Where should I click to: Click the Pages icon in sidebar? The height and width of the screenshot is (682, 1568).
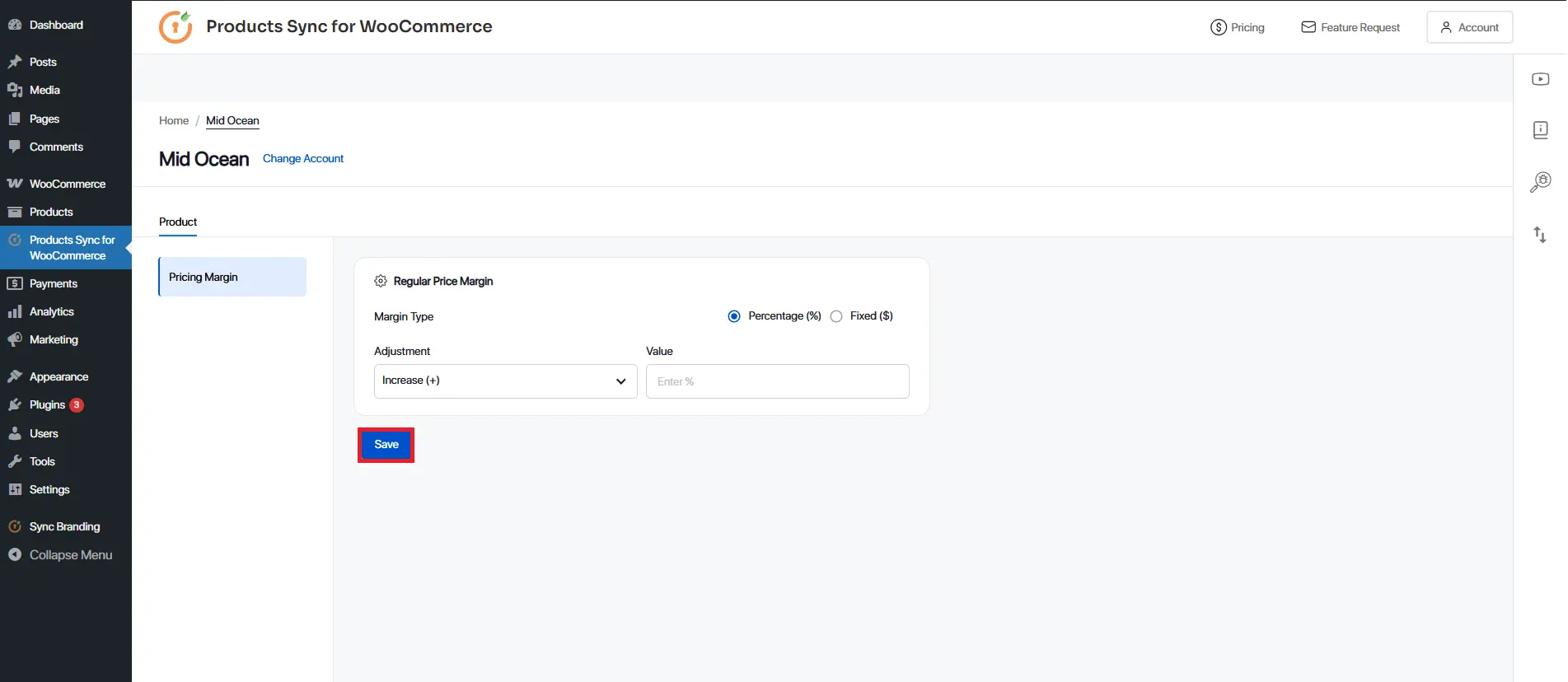pos(15,119)
